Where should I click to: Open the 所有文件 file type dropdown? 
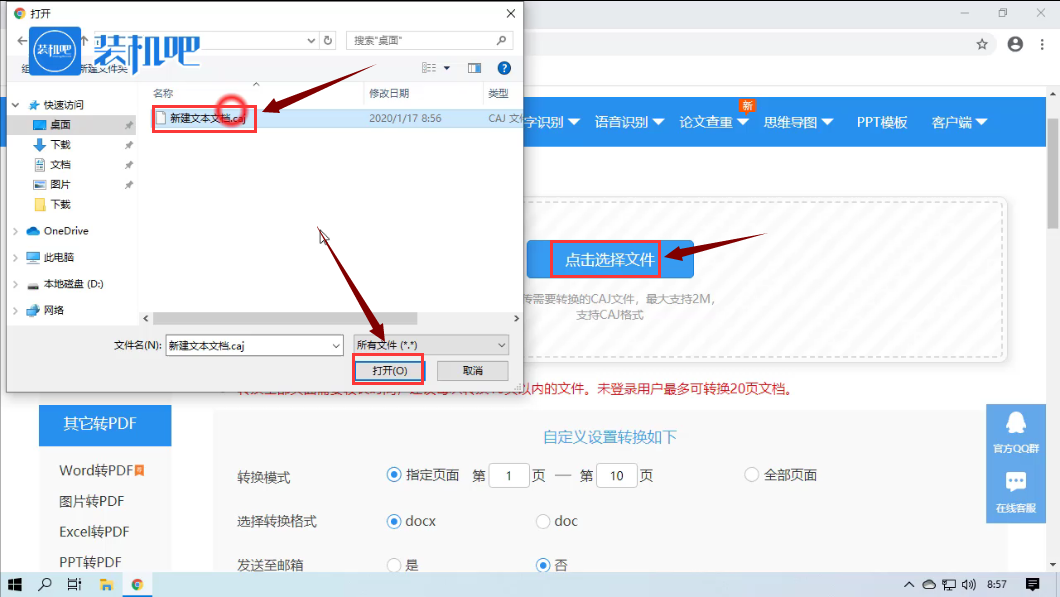point(431,345)
